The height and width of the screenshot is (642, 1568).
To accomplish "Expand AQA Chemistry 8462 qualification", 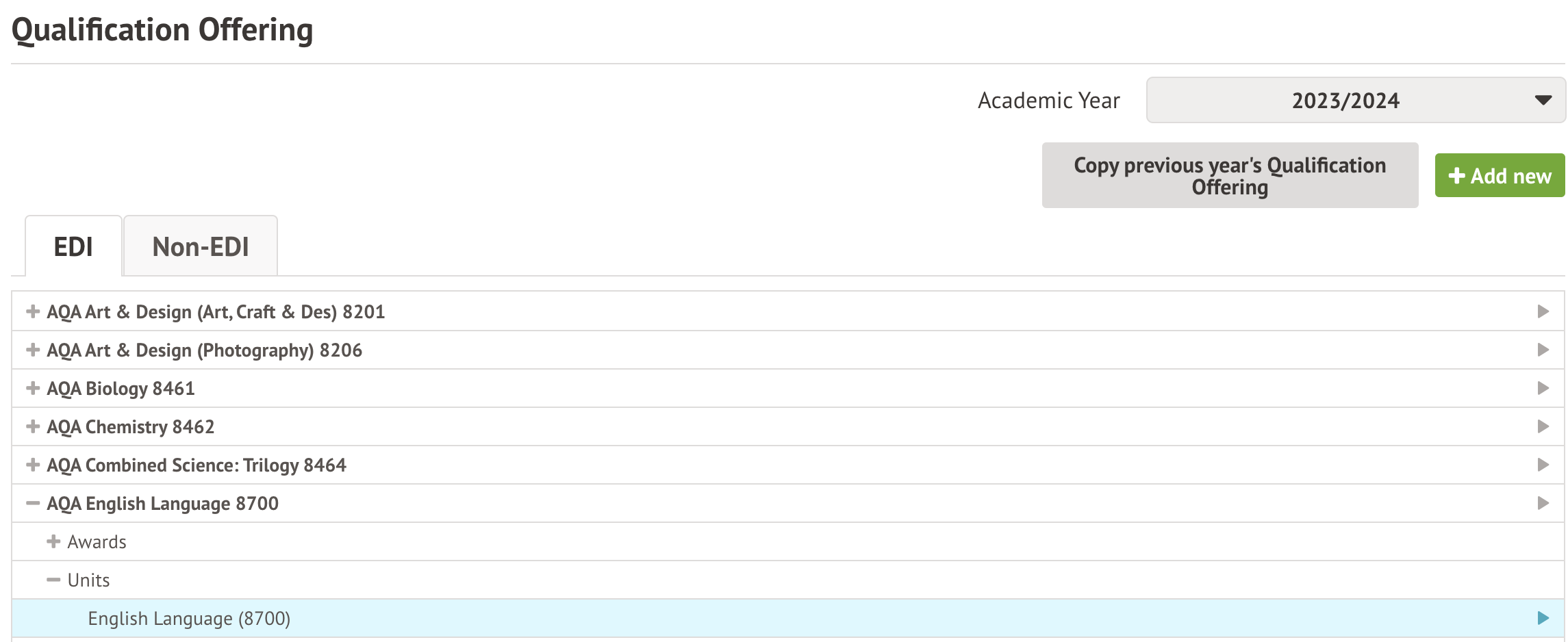I will (x=32, y=426).
